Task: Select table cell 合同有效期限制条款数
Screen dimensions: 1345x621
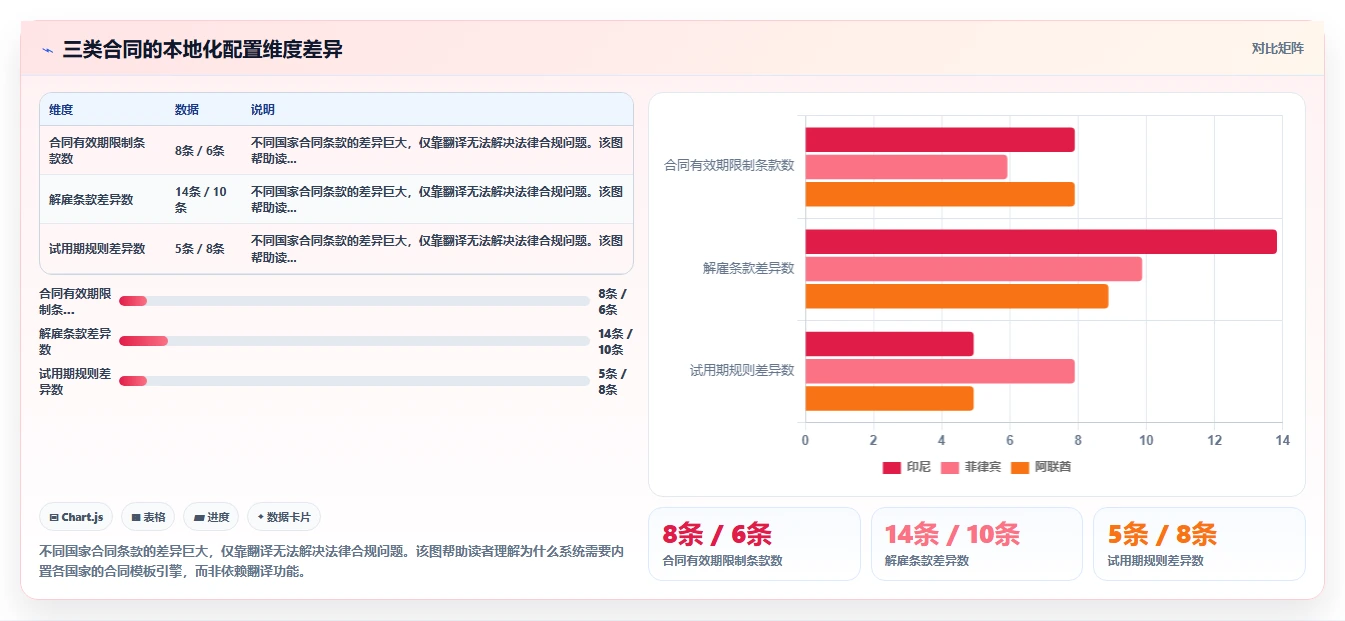Action: point(101,151)
